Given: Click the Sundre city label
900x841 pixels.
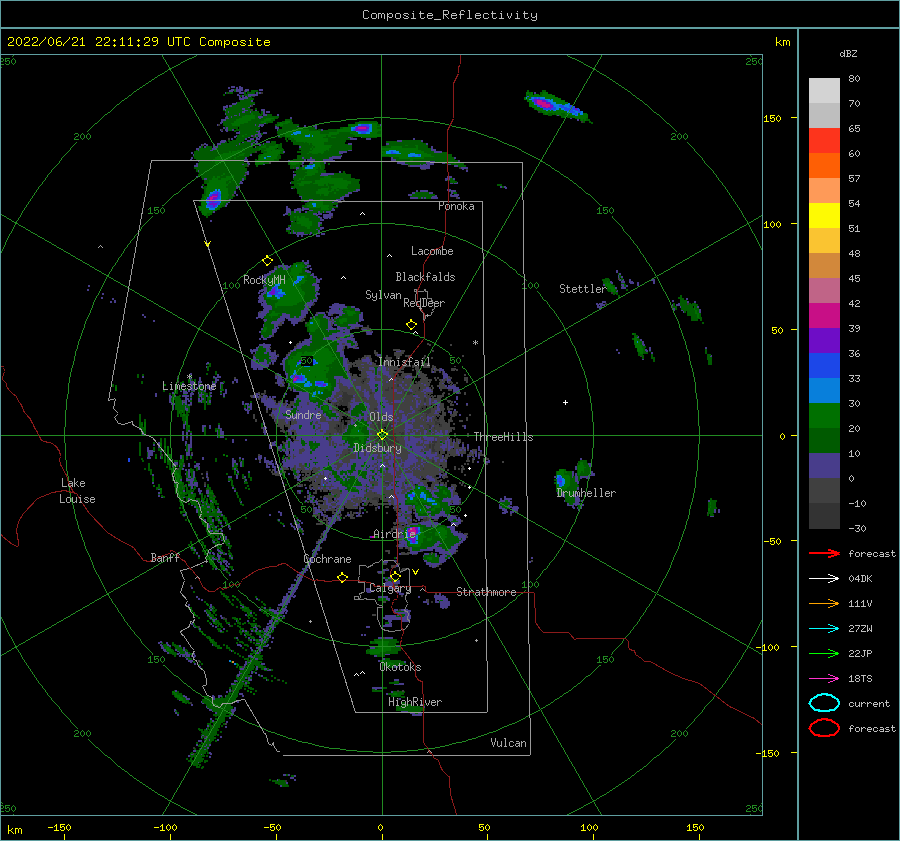Looking at the screenshot, I should (x=303, y=414).
